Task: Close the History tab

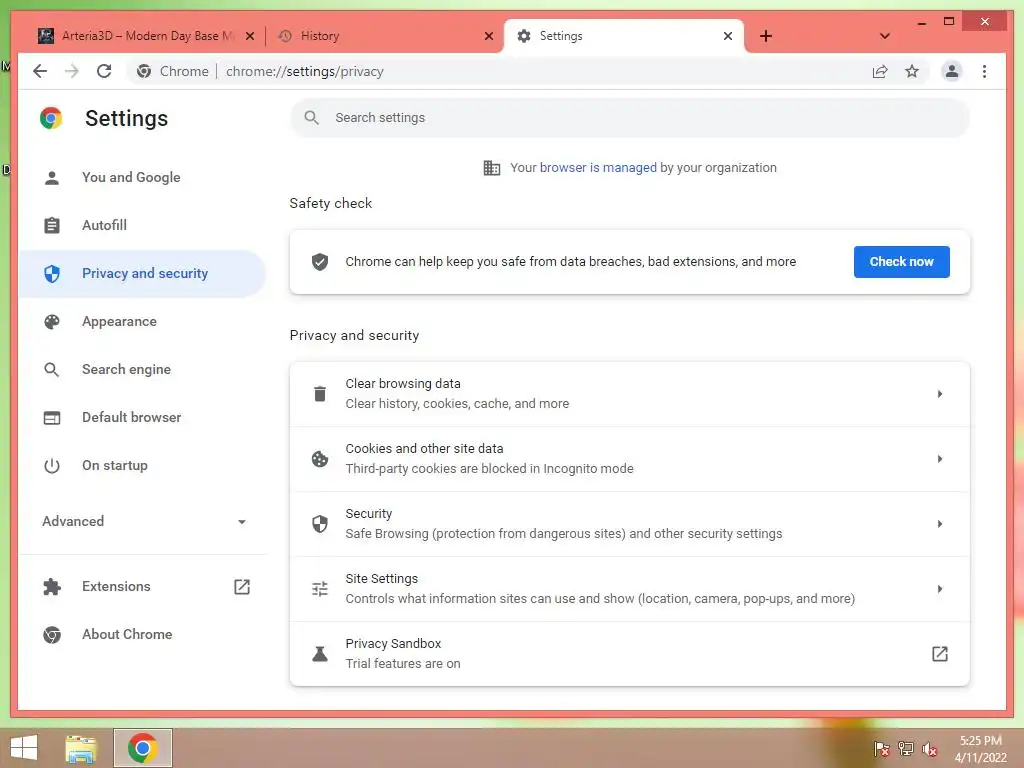Action: click(x=488, y=36)
